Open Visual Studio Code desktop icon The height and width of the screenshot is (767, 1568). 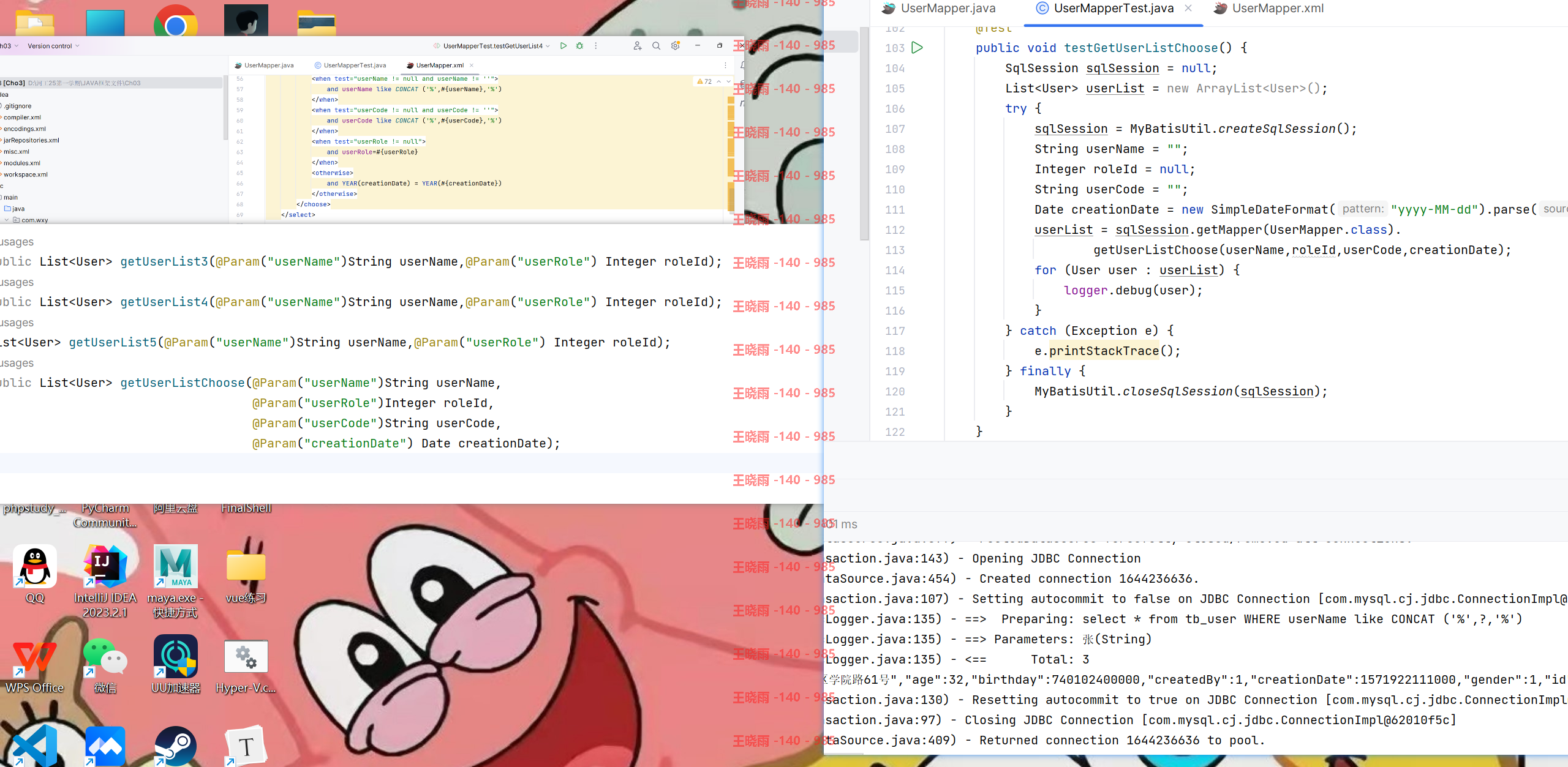coord(35,746)
